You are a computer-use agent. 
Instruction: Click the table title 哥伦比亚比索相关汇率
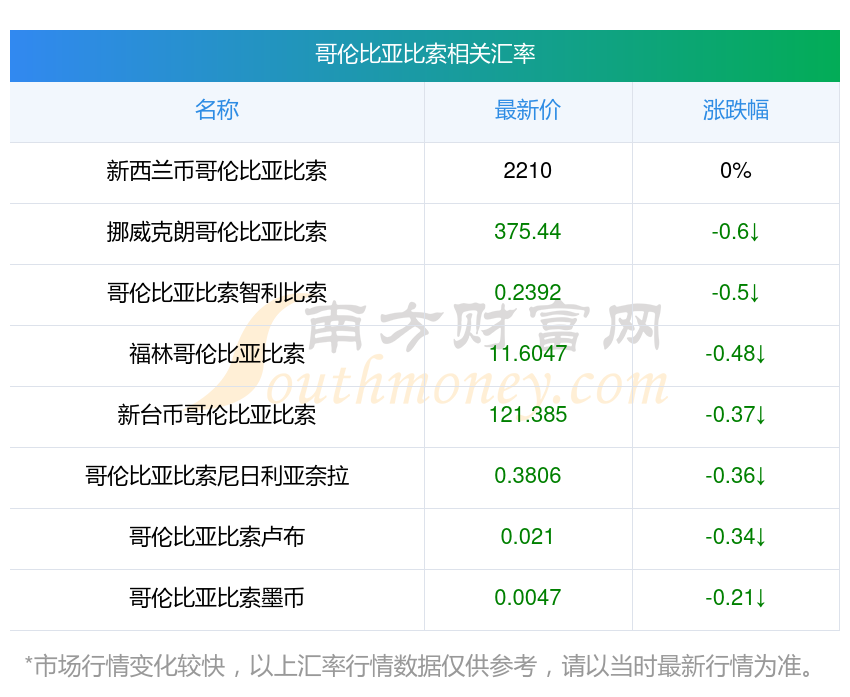425,54
